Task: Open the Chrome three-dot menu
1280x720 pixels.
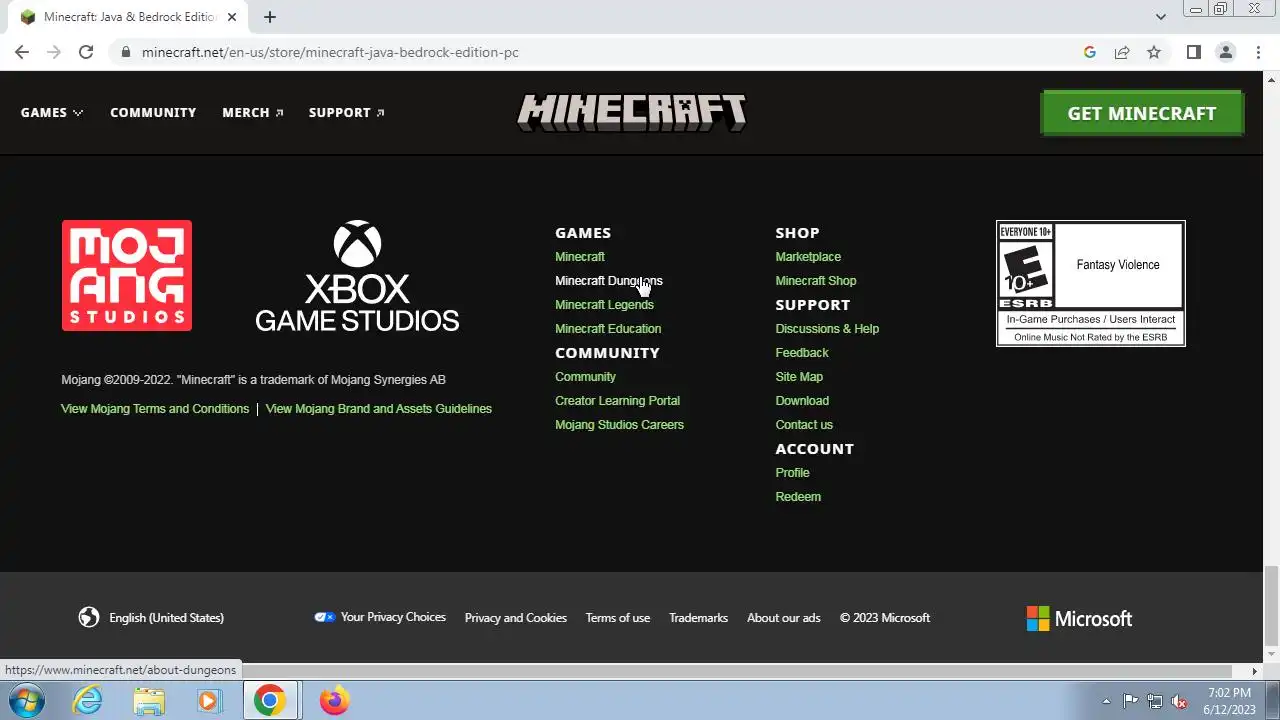Action: tap(1258, 52)
